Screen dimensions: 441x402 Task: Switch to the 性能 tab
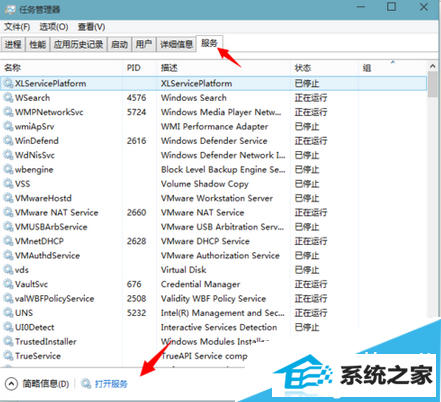(x=38, y=44)
